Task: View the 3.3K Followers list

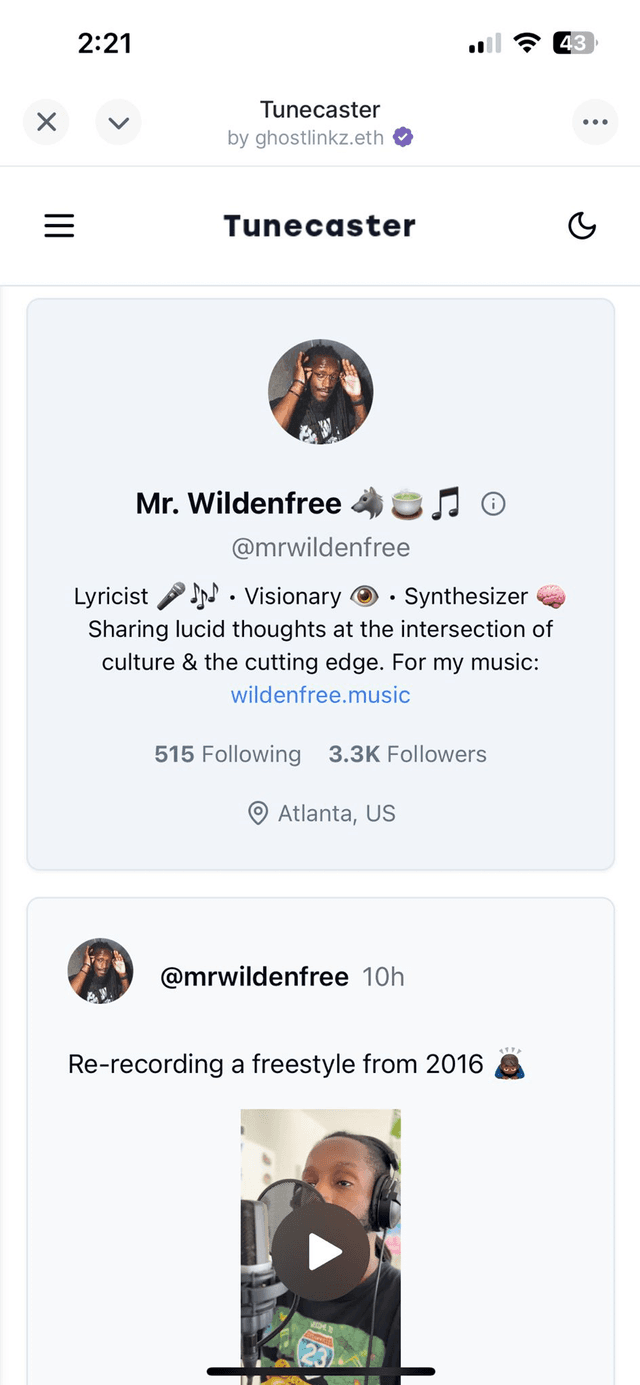Action: click(x=407, y=754)
